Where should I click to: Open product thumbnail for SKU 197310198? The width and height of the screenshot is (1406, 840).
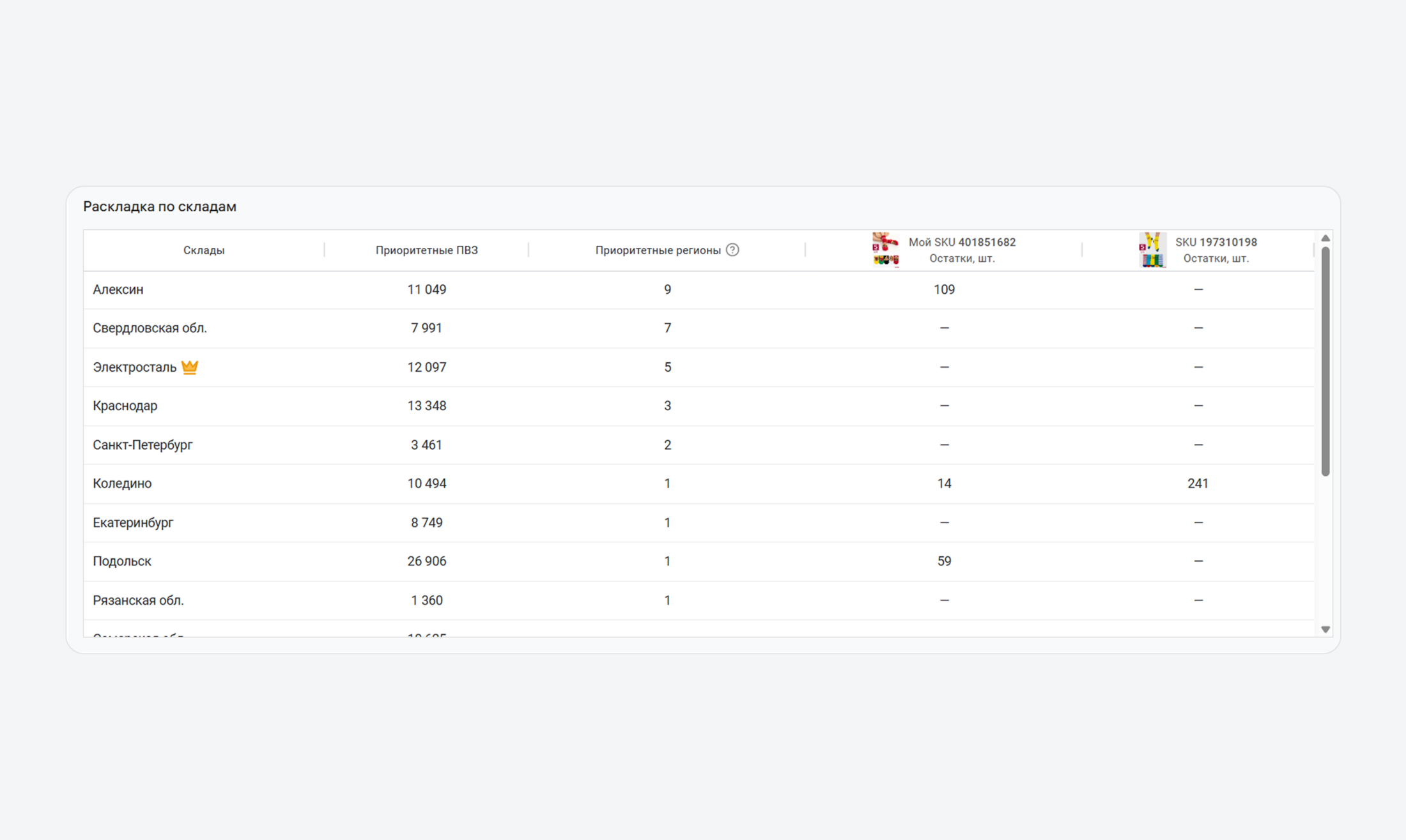[1152, 250]
